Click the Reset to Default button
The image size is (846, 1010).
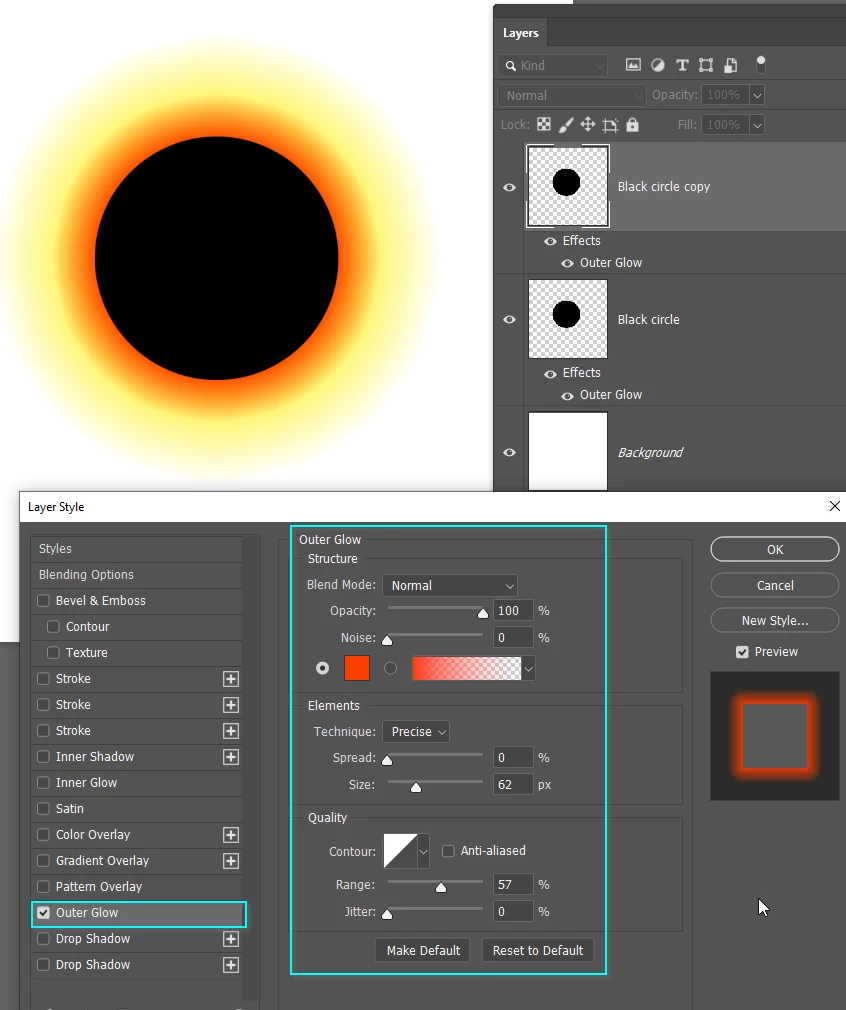pos(538,951)
